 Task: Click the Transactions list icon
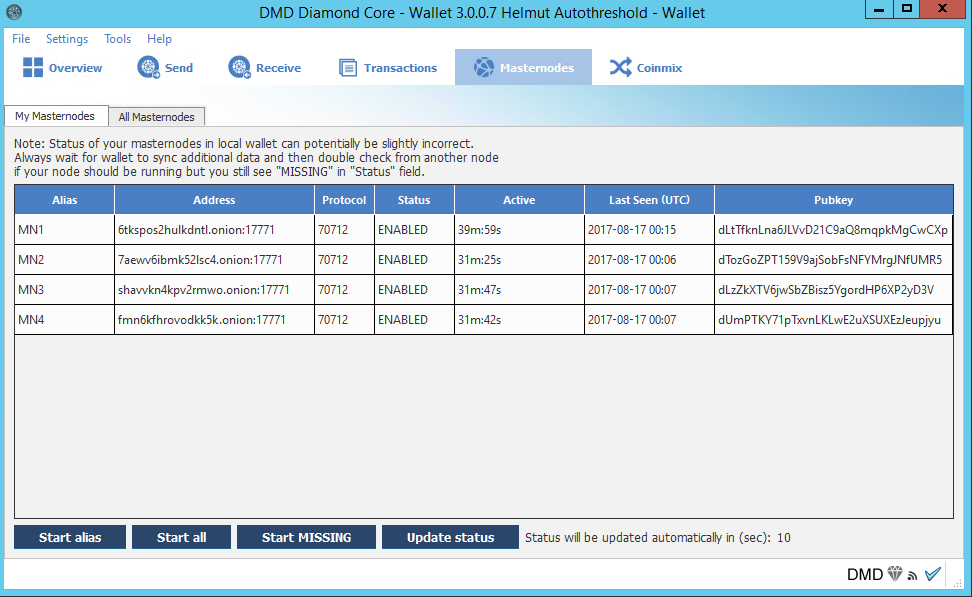pos(348,68)
